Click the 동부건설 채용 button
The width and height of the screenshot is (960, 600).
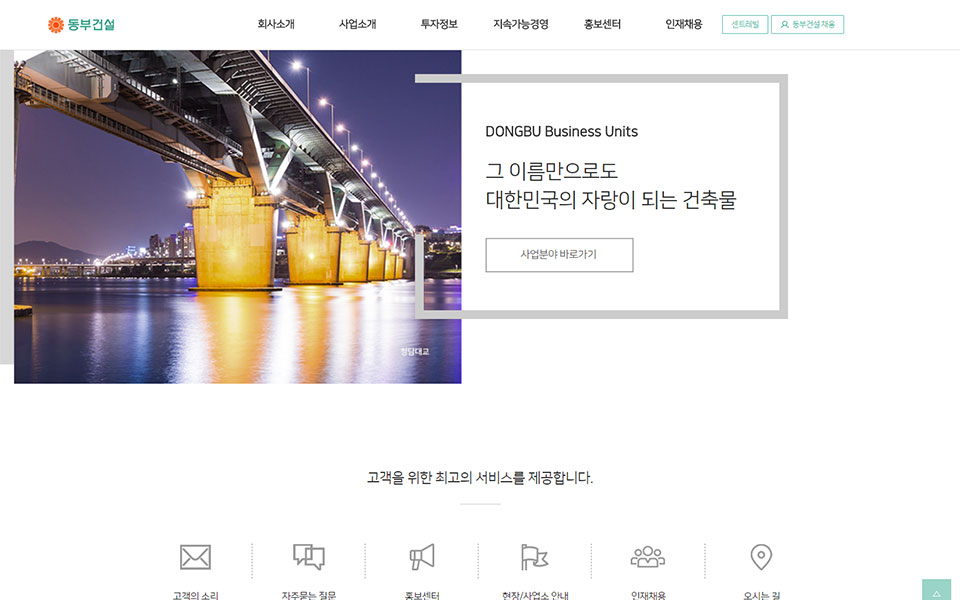[807, 24]
